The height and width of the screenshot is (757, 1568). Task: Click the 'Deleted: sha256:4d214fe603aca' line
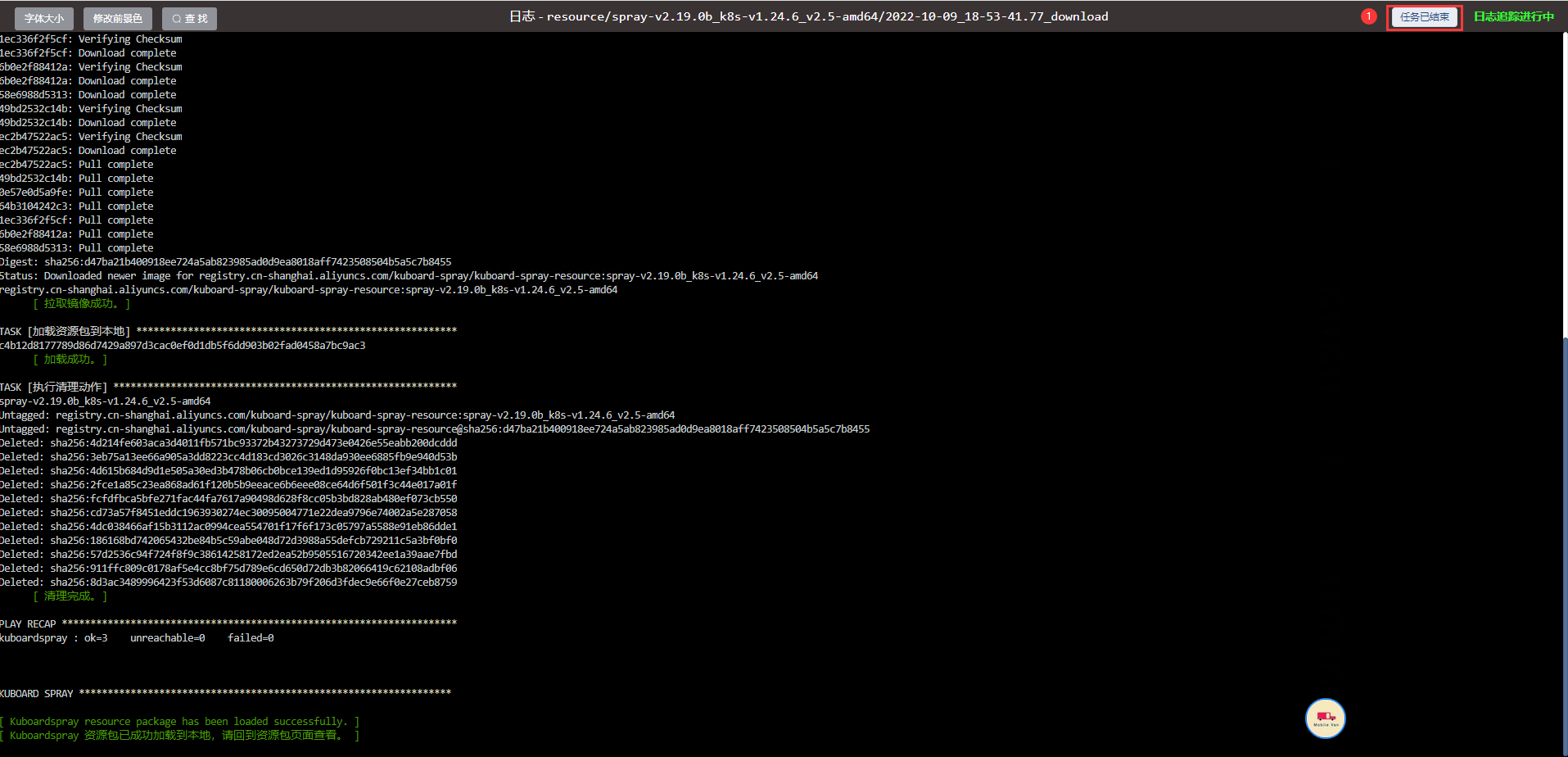228,443
